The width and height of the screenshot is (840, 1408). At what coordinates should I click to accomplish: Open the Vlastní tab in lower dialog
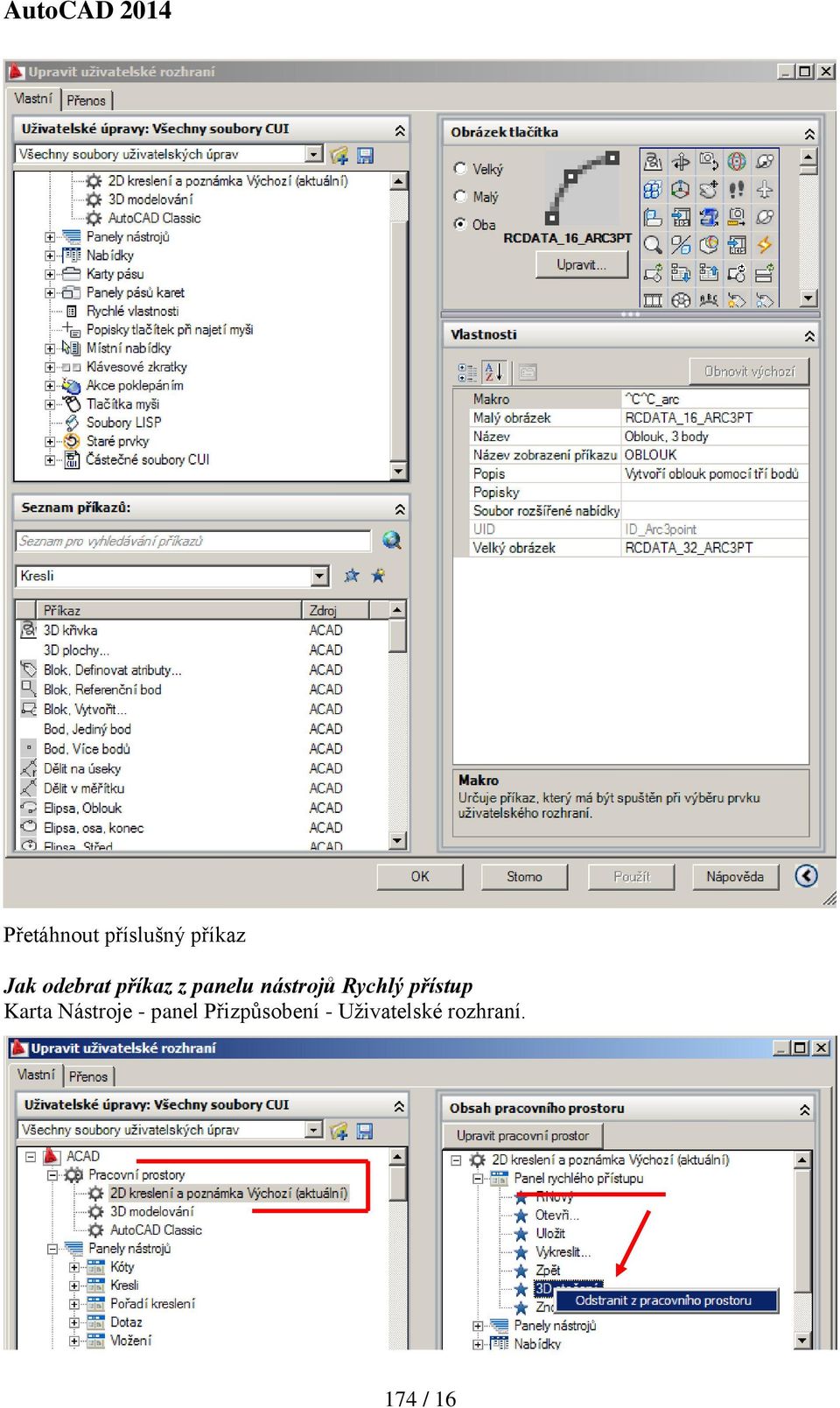pyautogui.click(x=36, y=1075)
